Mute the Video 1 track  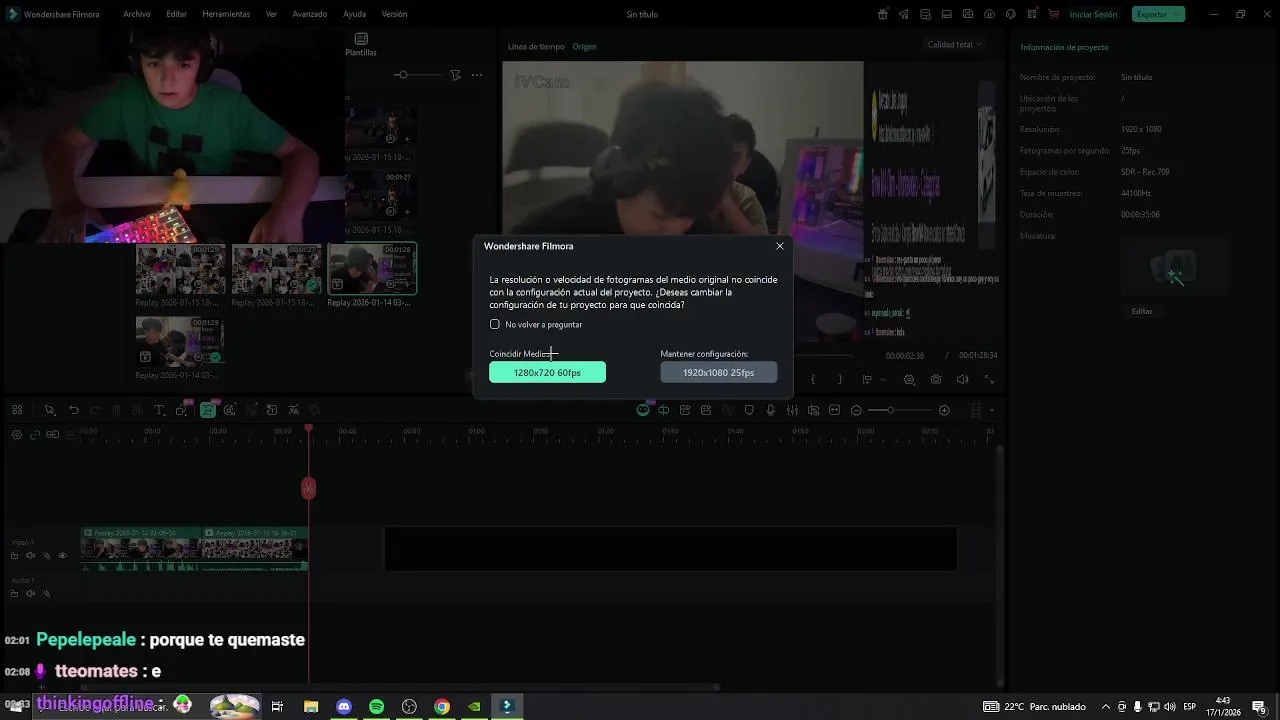tap(30, 556)
